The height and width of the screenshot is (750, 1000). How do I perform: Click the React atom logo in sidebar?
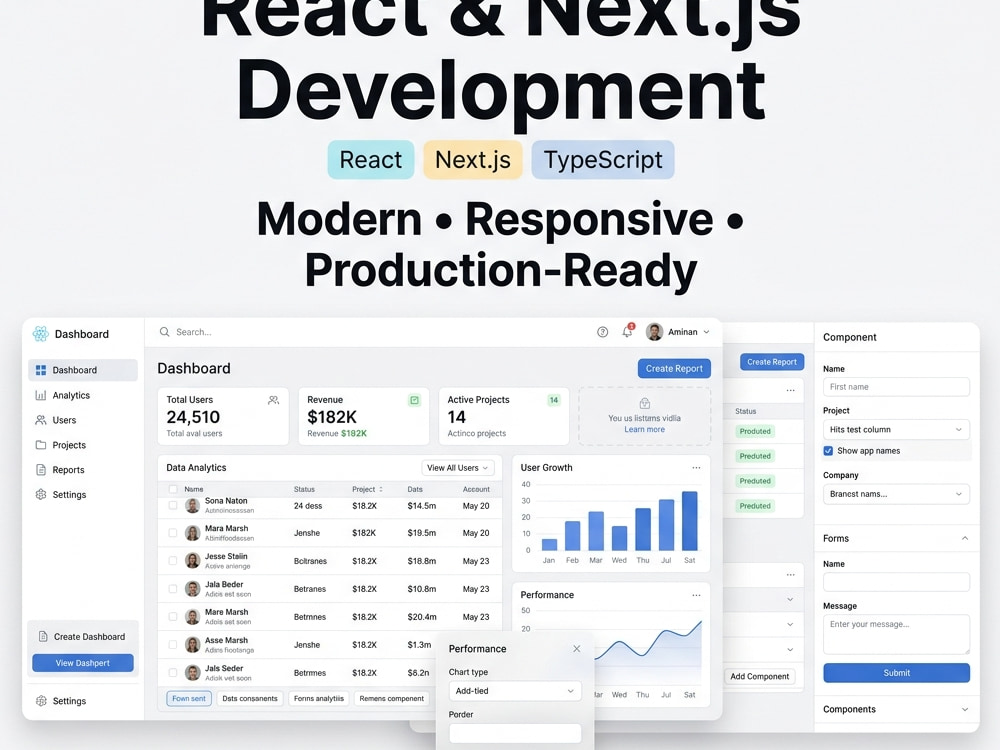click(41, 334)
